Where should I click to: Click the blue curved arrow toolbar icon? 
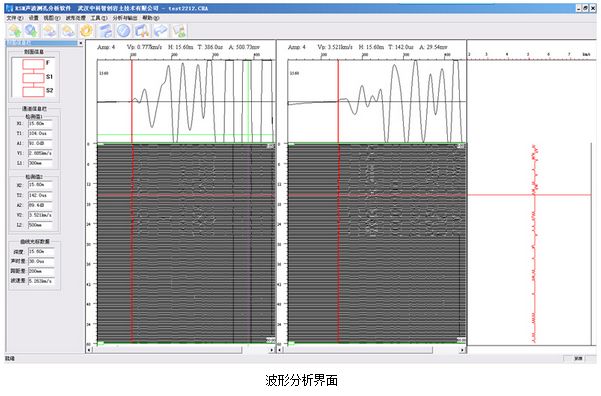[161, 31]
